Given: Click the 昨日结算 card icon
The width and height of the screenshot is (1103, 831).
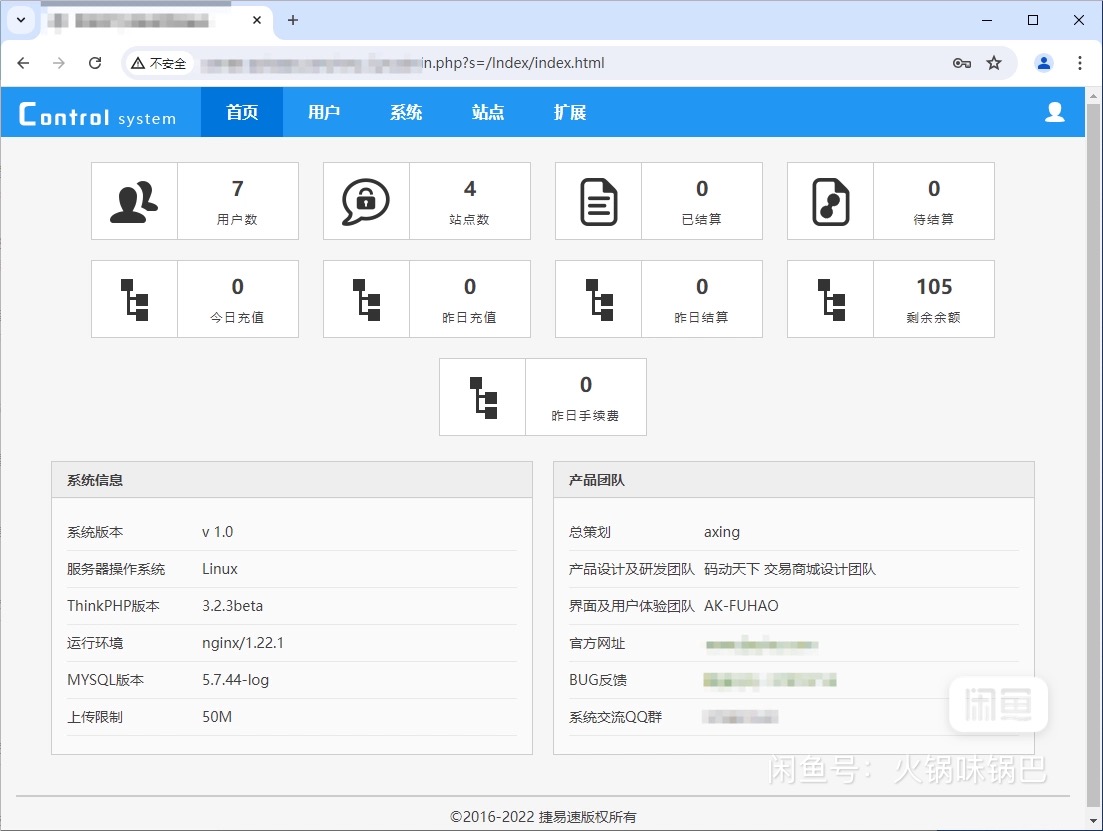Looking at the screenshot, I should pyautogui.click(x=598, y=298).
